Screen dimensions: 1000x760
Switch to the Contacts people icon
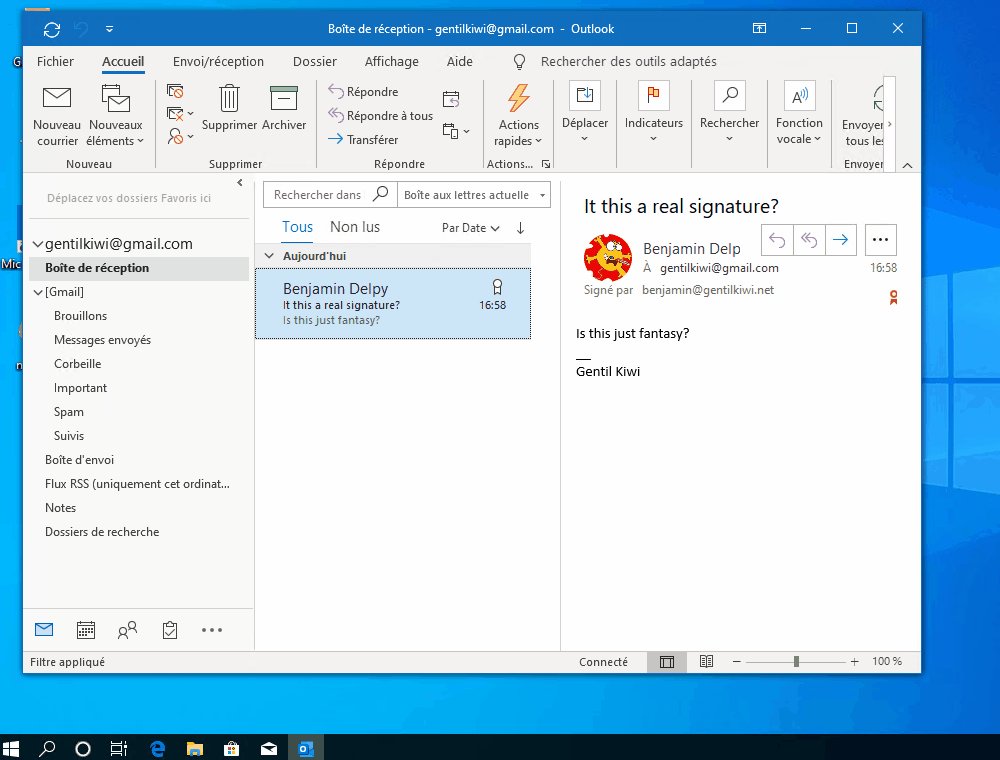pos(127,630)
